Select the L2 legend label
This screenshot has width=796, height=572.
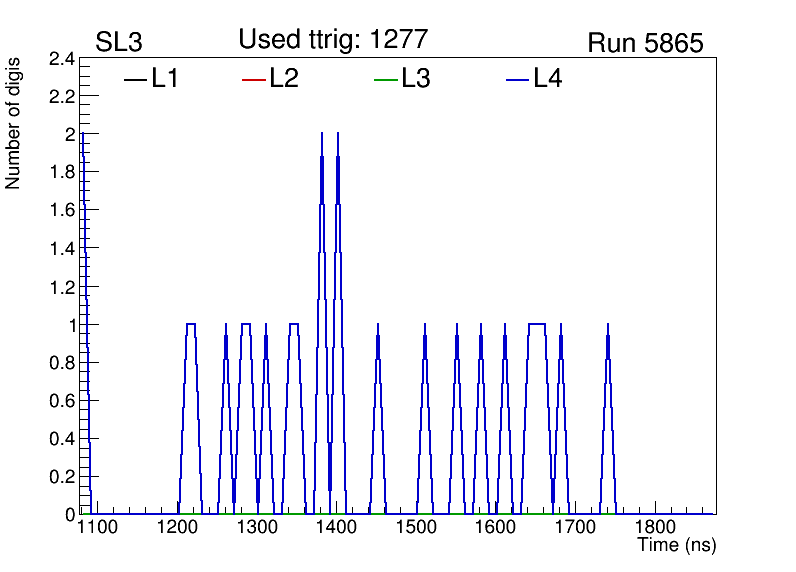point(284,79)
